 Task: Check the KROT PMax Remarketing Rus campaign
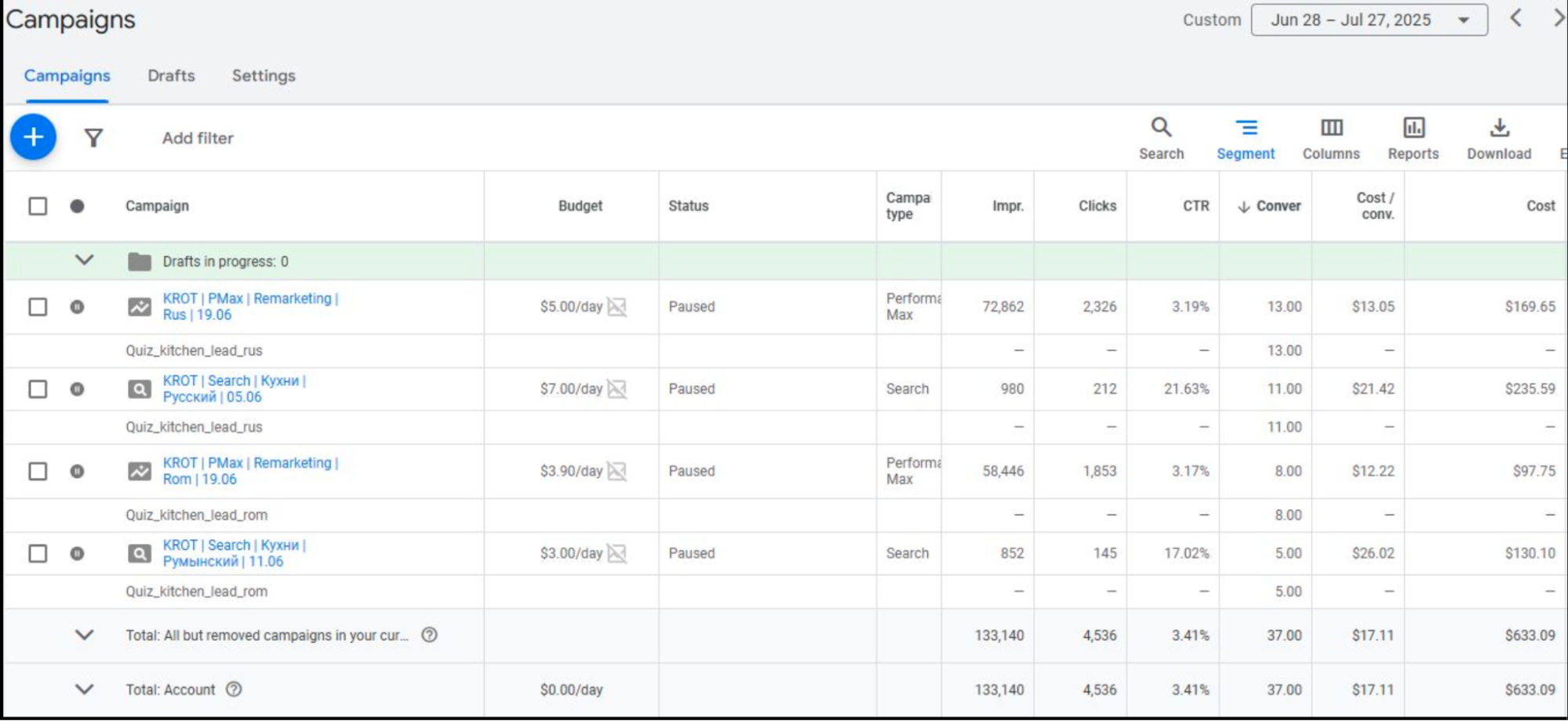(38, 307)
